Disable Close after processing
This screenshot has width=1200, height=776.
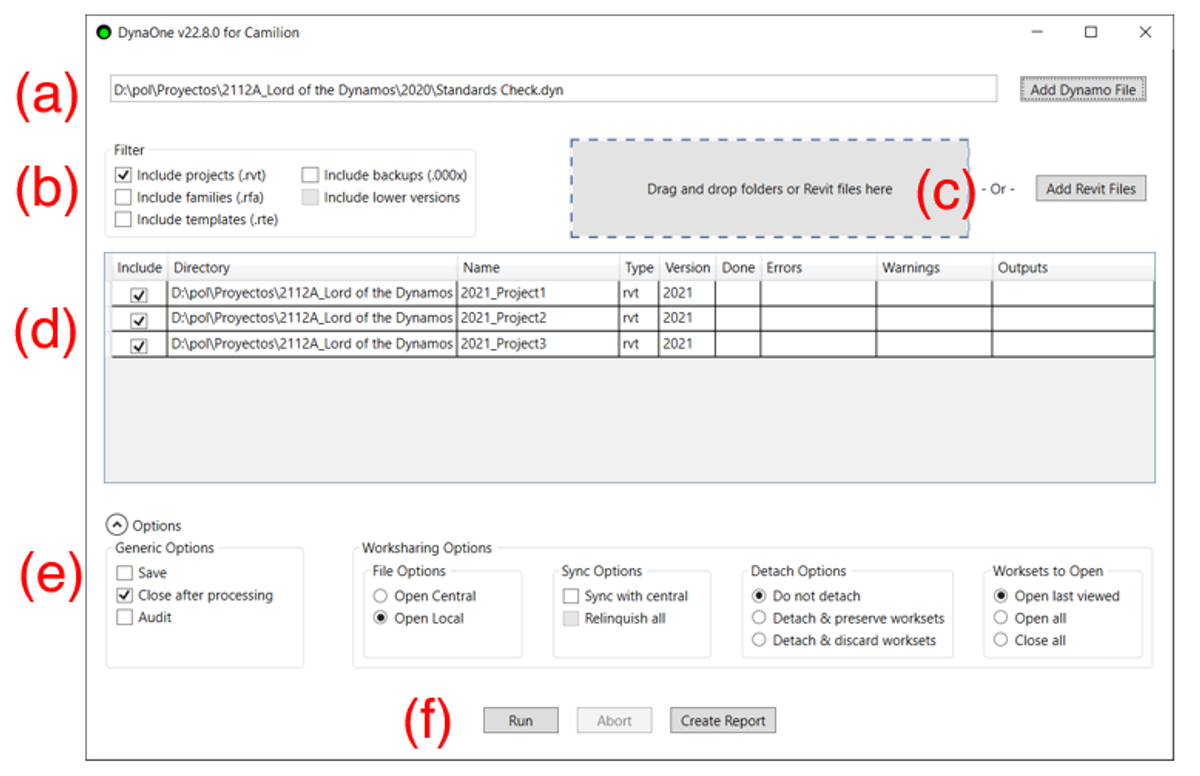coord(124,595)
